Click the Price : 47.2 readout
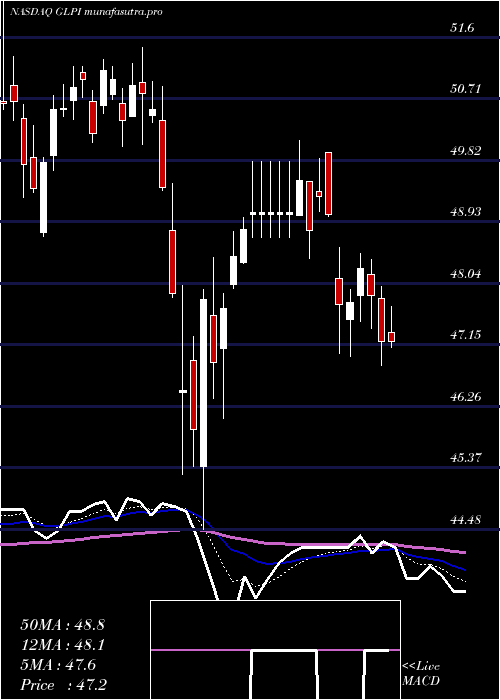This screenshot has height=700, width=500. click(x=62, y=685)
